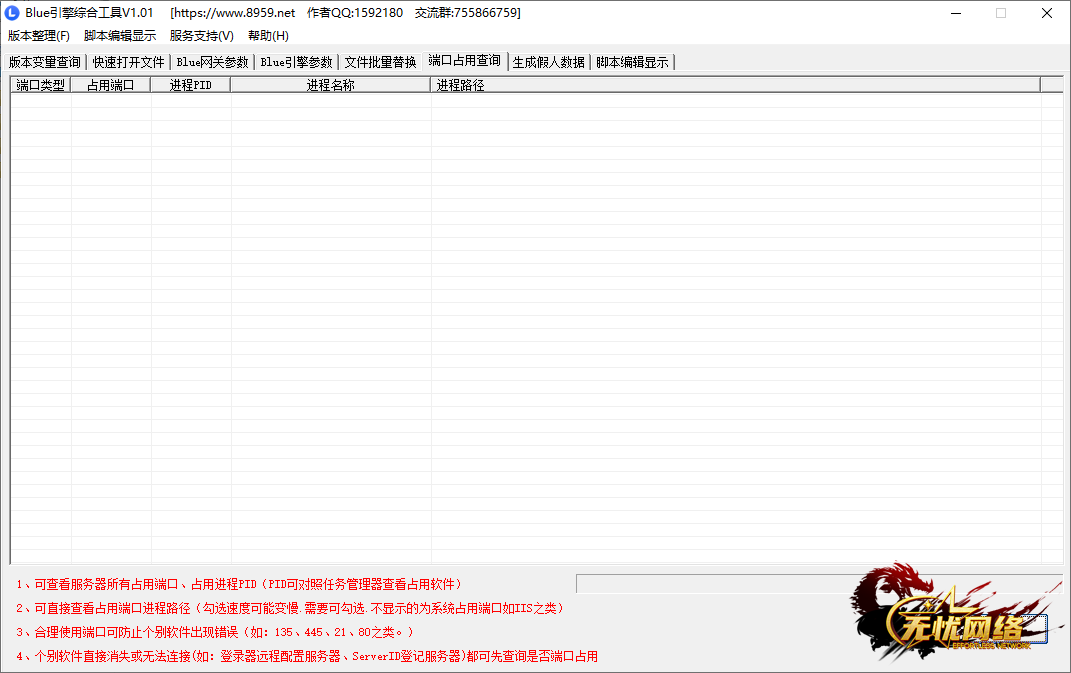Click the 进程名称 column header

click(x=330, y=85)
